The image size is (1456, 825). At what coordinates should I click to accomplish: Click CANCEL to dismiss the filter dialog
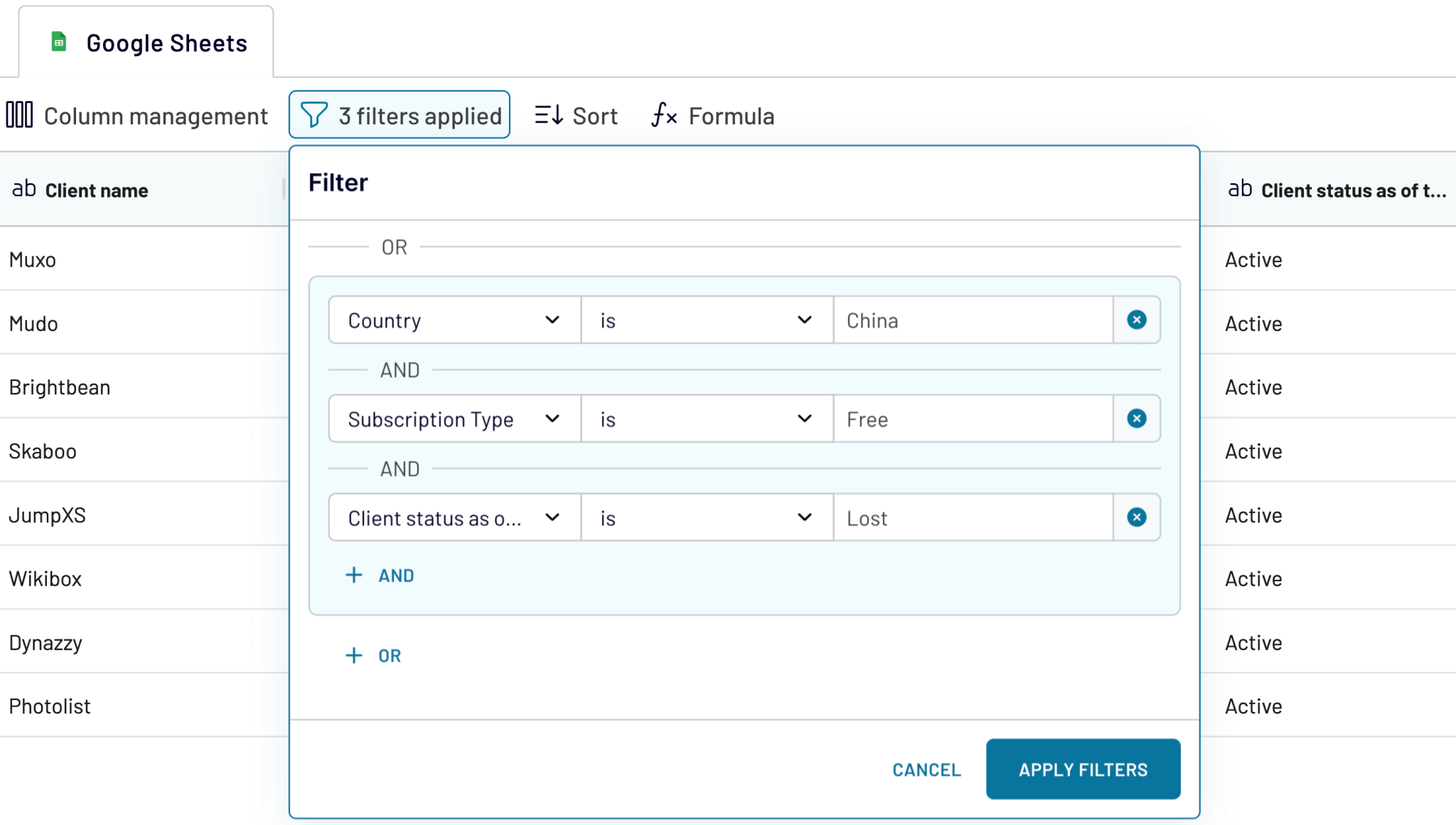(x=926, y=769)
